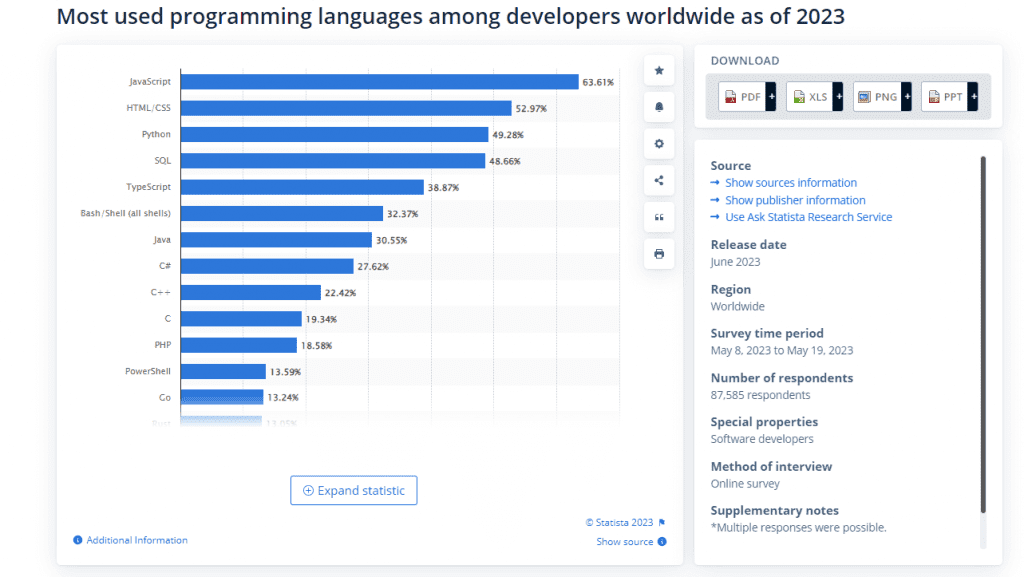Share the statistic using the share icon
This screenshot has height=577, width=1024.
pyautogui.click(x=658, y=180)
